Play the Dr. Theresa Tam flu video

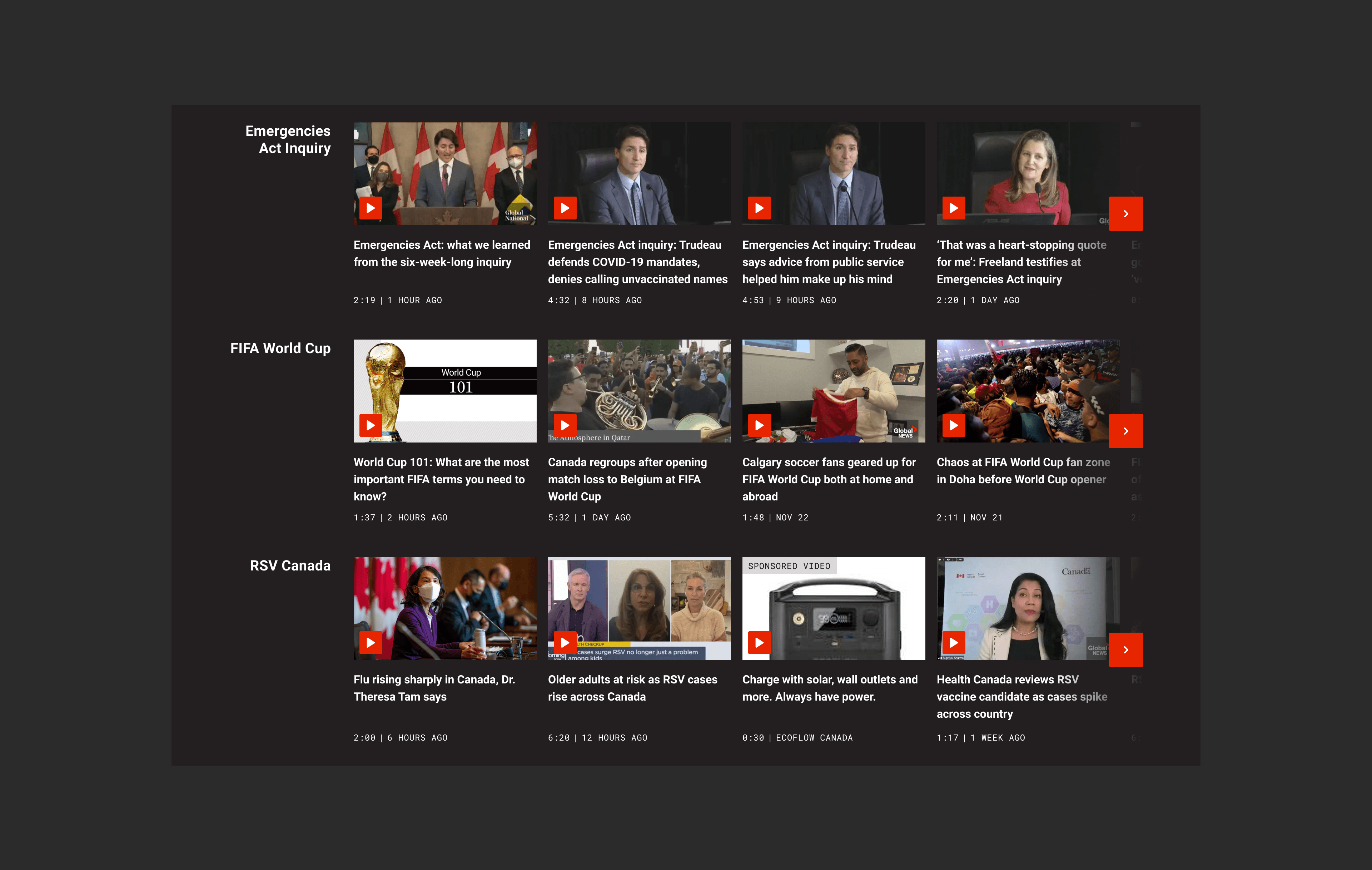[371, 643]
